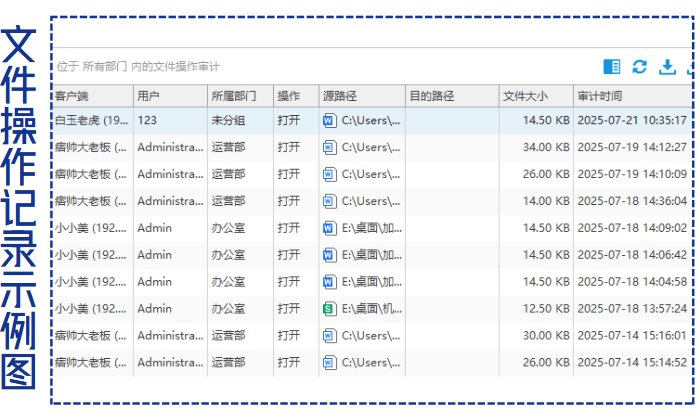Viewport: 700px width, 419px height.
Task: Click Word file icon in 34.00 KB row
Action: [x=329, y=147]
